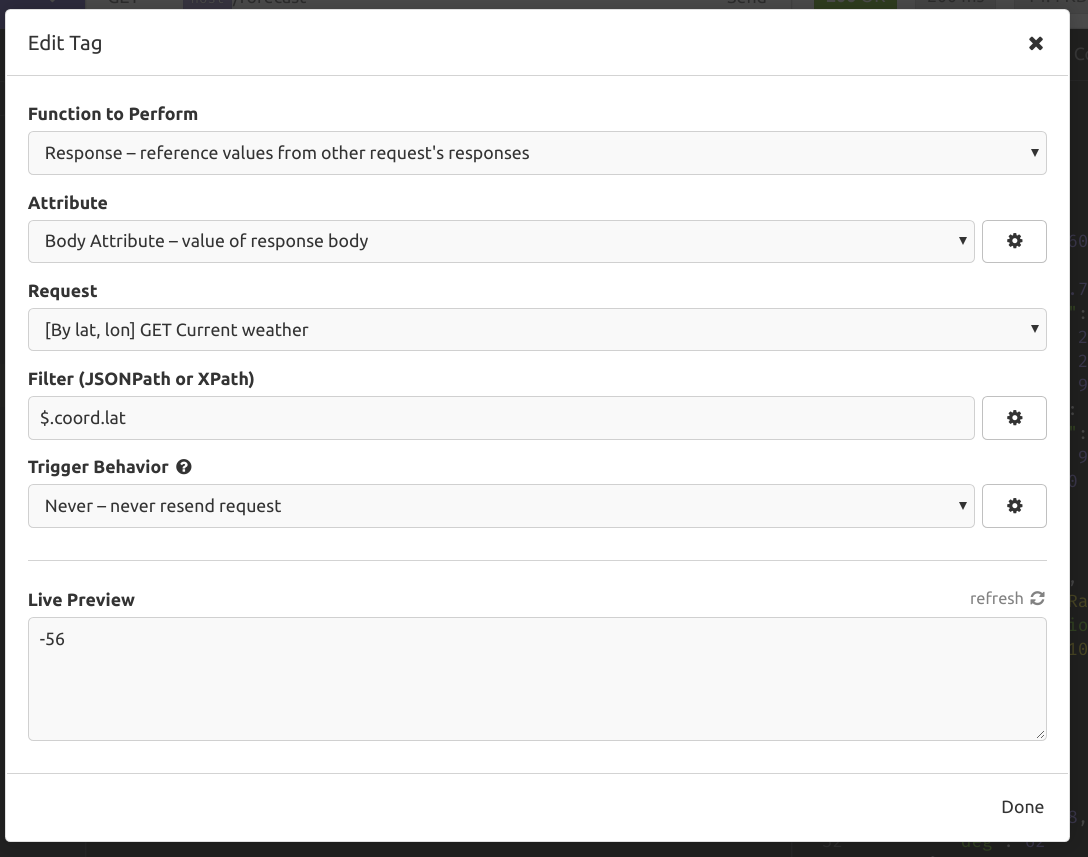
Task: Click the disclosure arrow on Function to Perform
Action: pos(1035,152)
